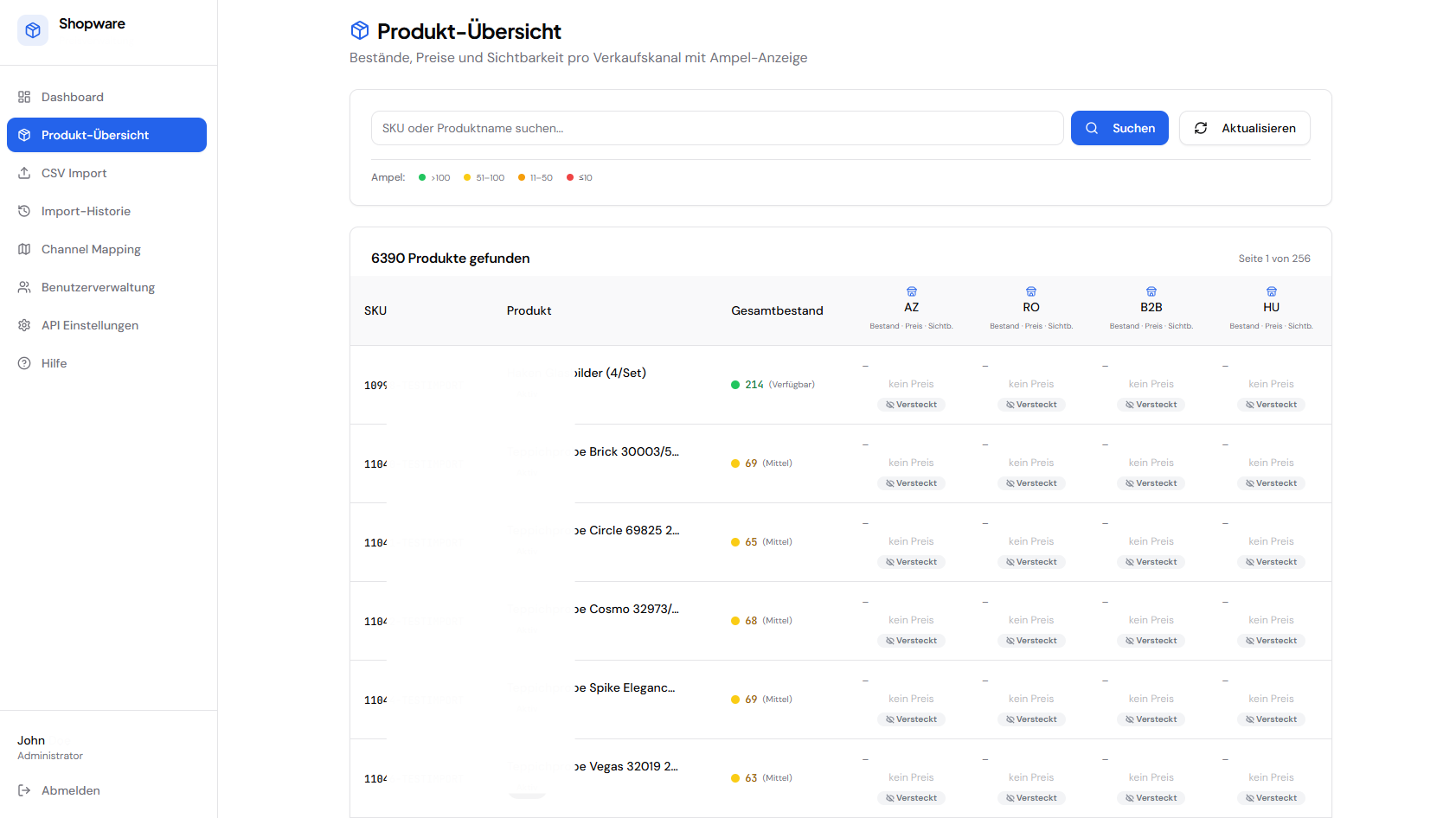
Task: Click the AZ Versteckt badge in the 214 row
Action: pos(912,405)
